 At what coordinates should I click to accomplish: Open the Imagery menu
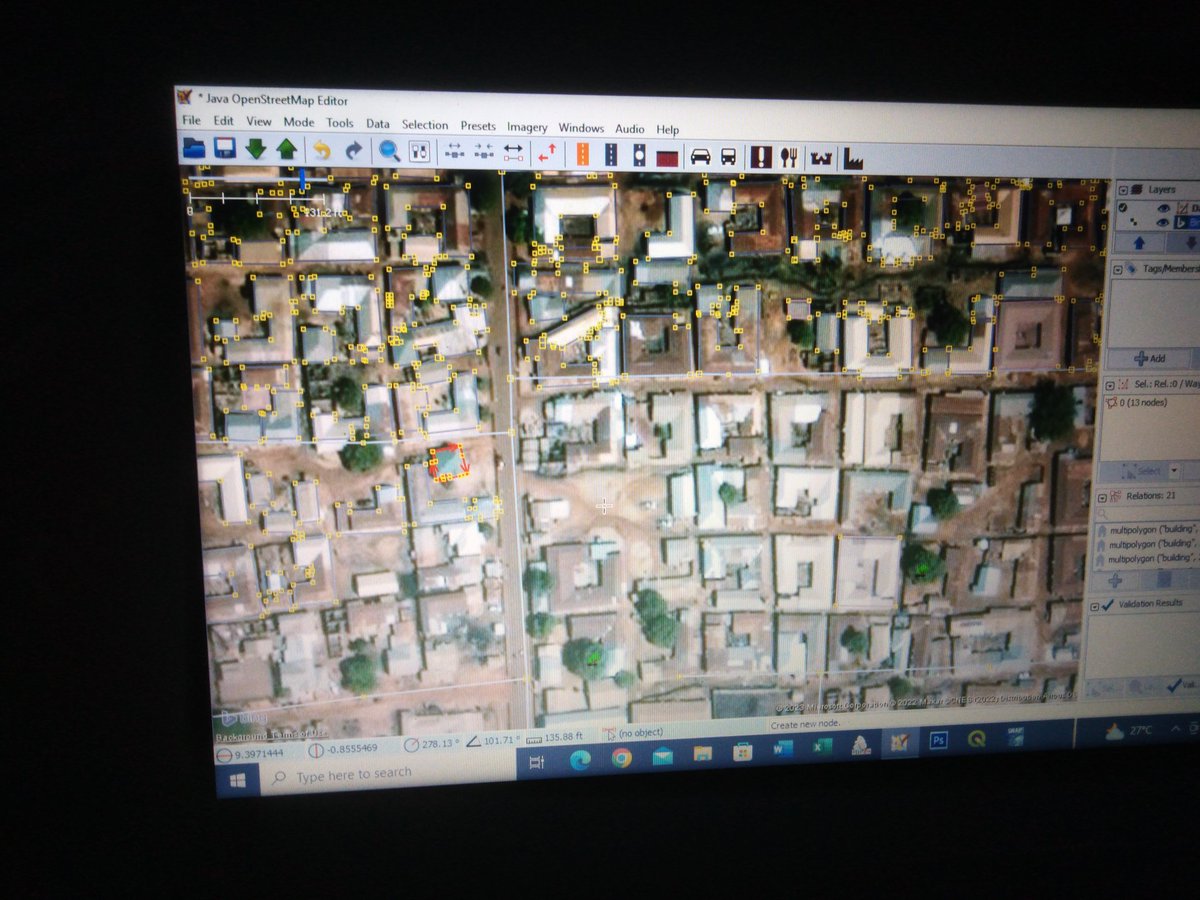[x=527, y=127]
